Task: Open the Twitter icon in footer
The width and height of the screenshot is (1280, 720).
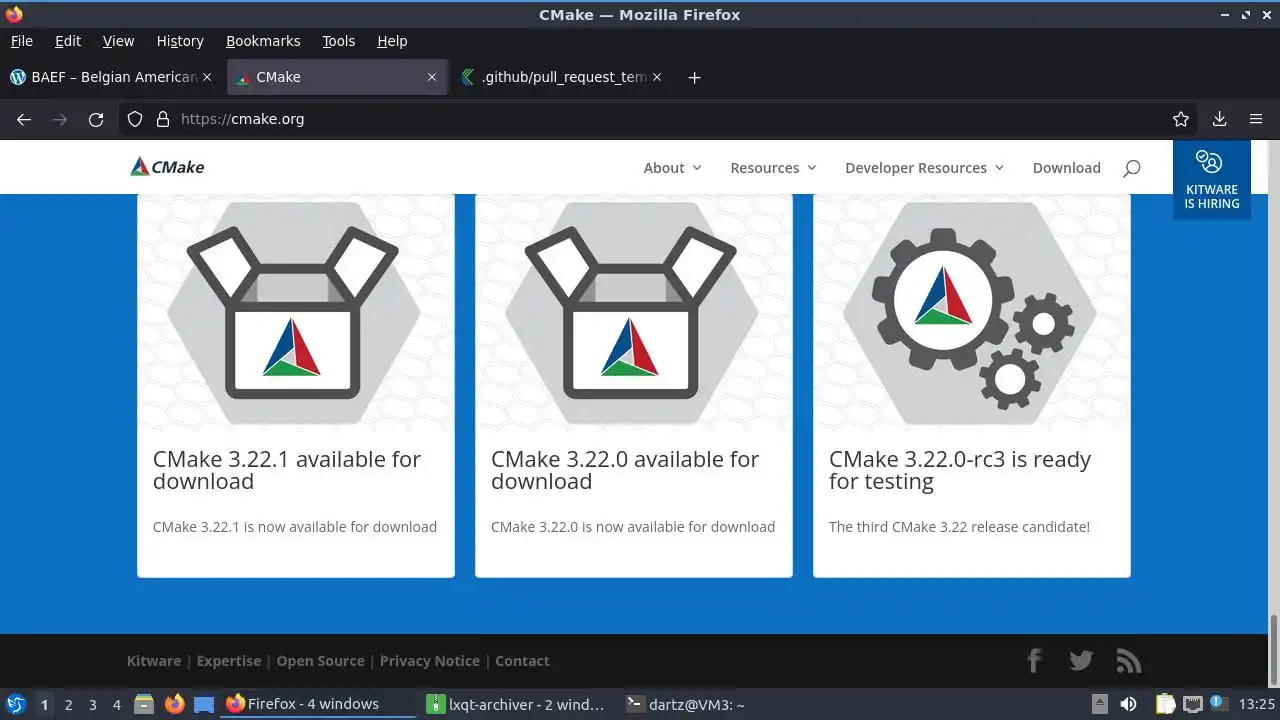Action: click(1081, 661)
